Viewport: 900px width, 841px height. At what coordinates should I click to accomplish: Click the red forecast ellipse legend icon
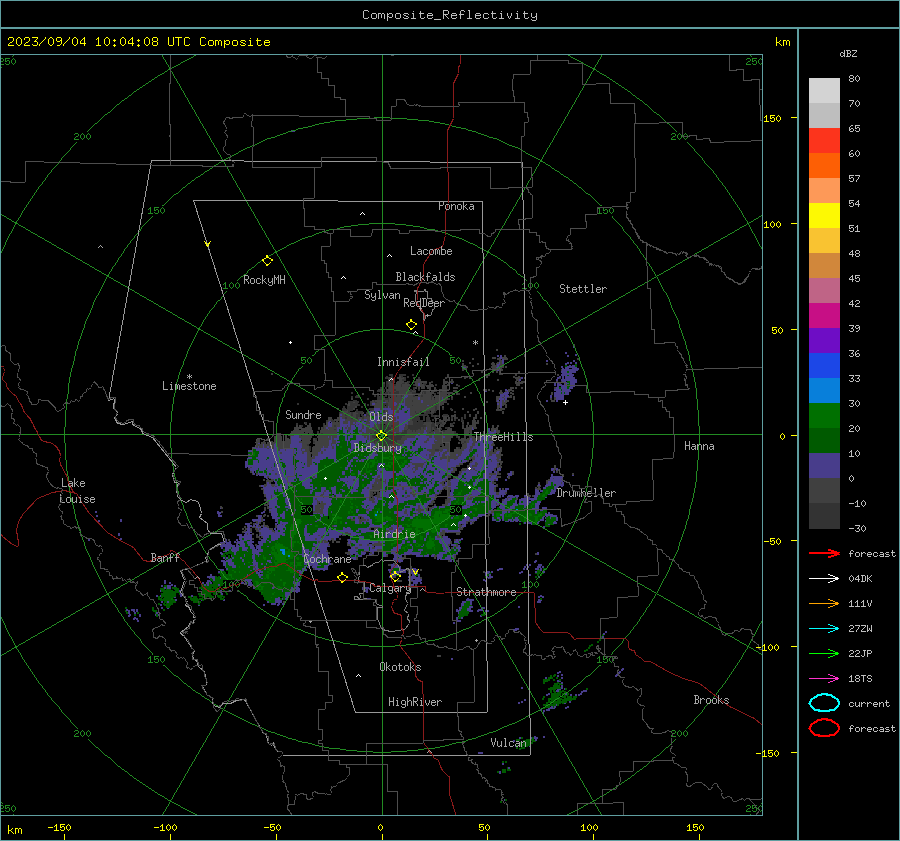pyautogui.click(x=824, y=728)
